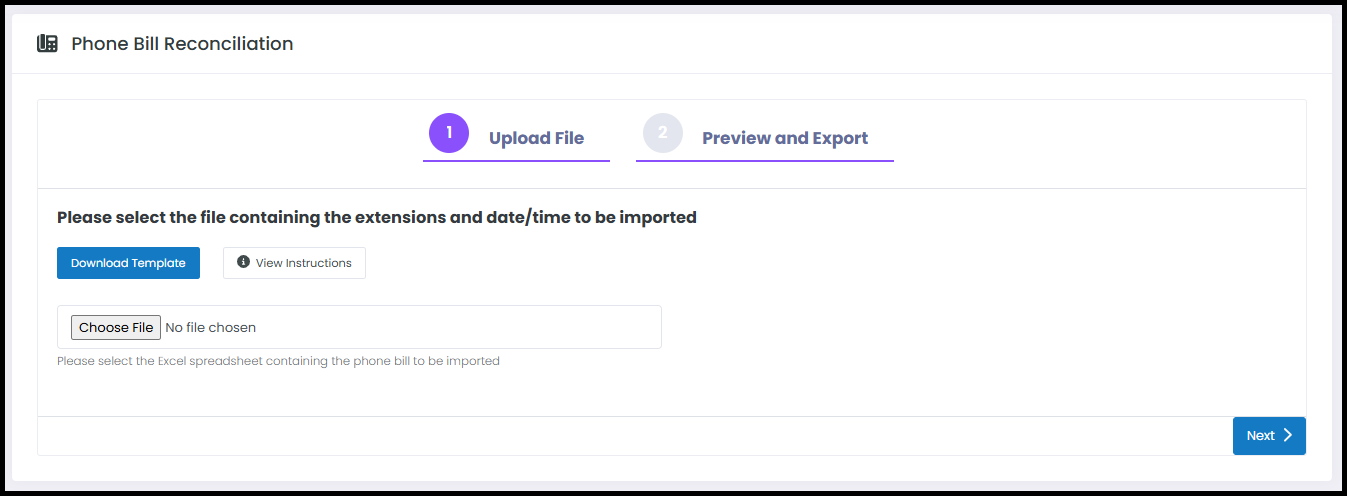Click the underline beneath Preview and Export
Viewport: 1347px width, 496px height.
tap(765, 160)
